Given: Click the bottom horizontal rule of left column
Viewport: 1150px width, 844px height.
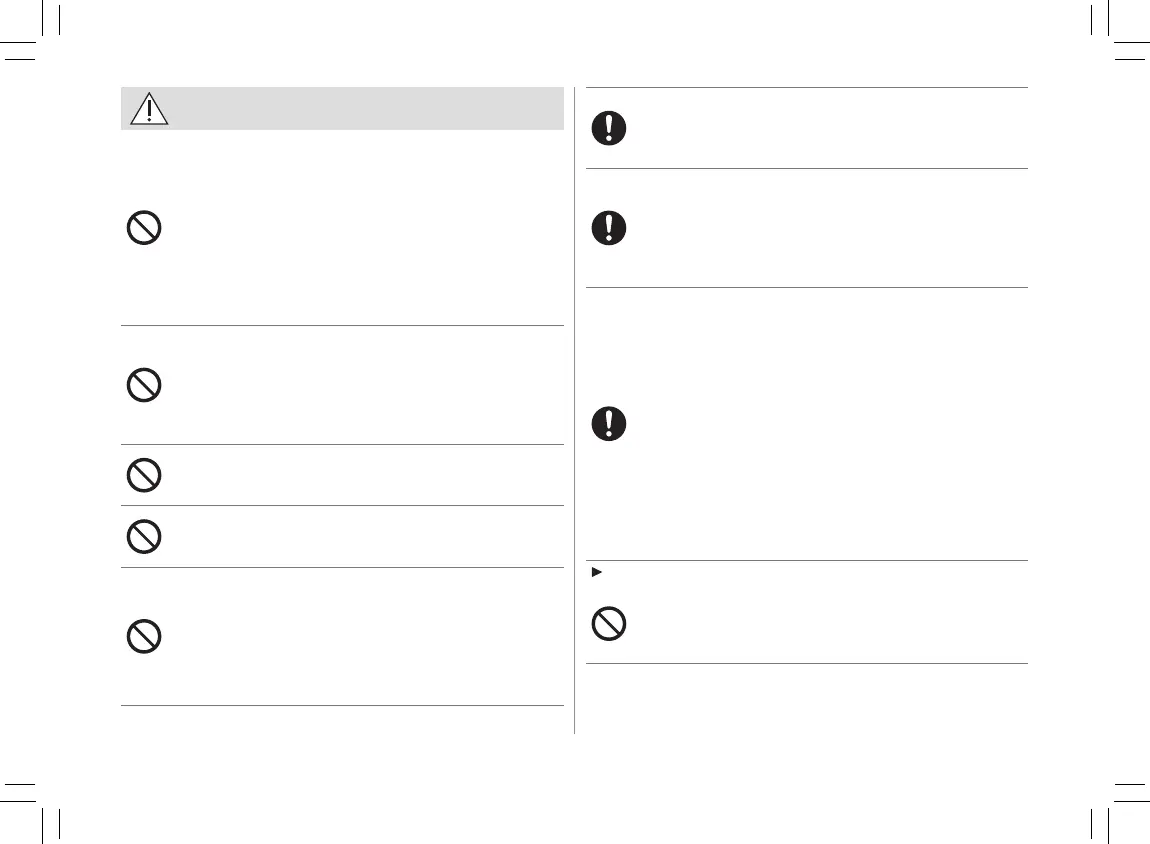Looking at the screenshot, I should pyautogui.click(x=342, y=706).
